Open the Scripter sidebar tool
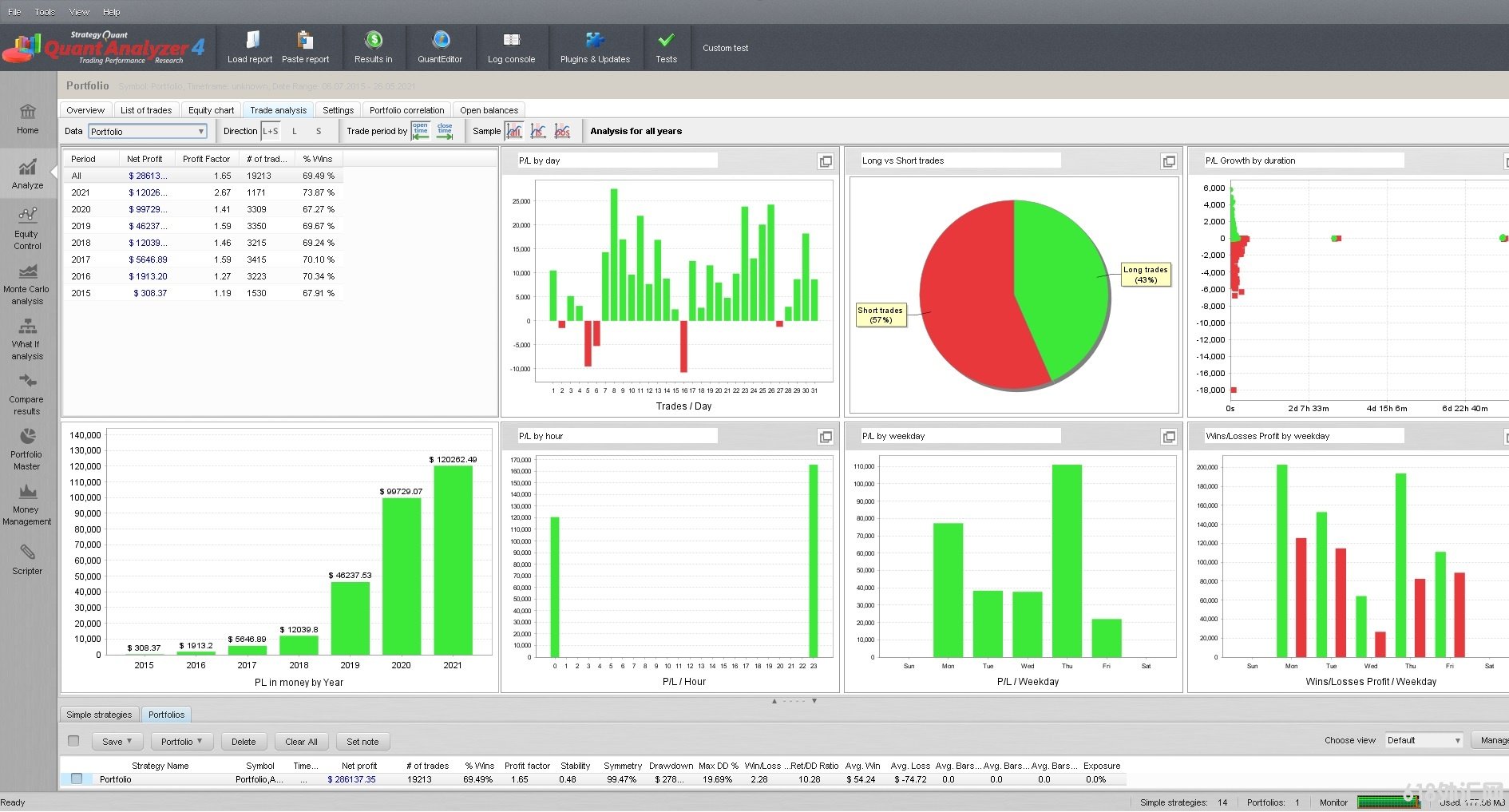1509x812 pixels. pos(27,559)
